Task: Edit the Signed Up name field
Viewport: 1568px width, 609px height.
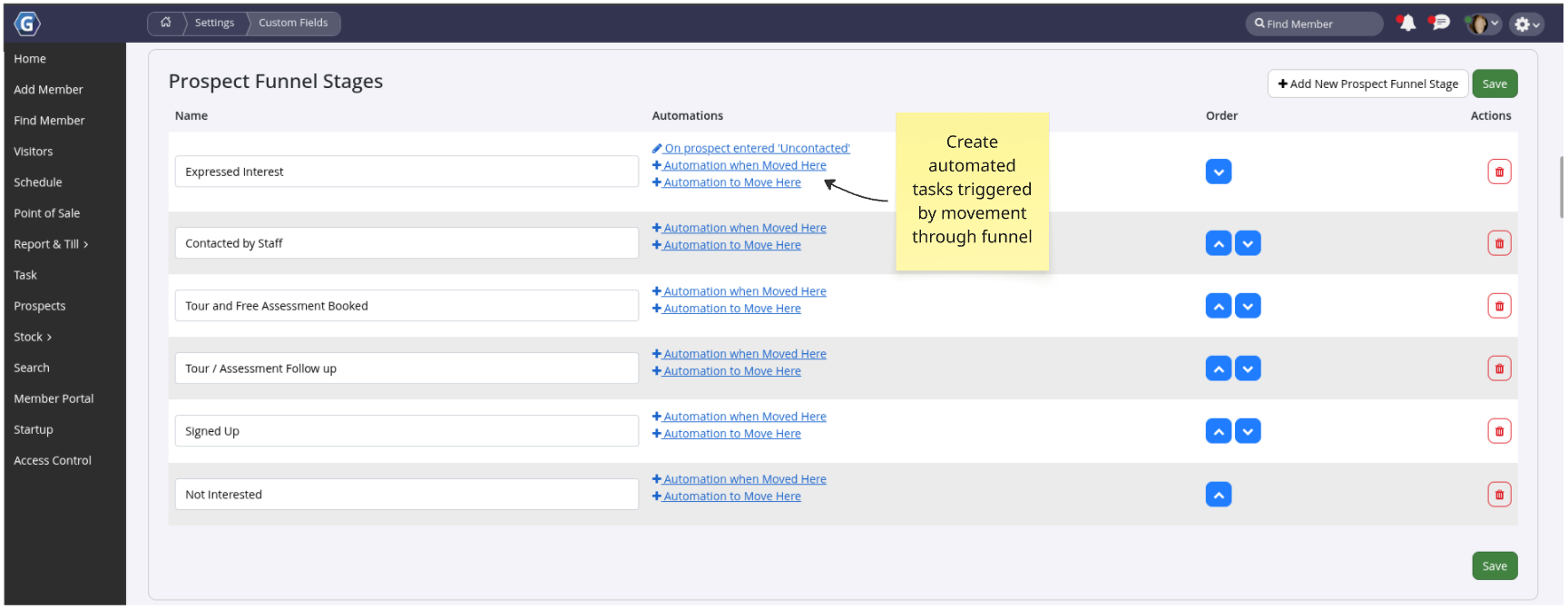Action: (407, 431)
